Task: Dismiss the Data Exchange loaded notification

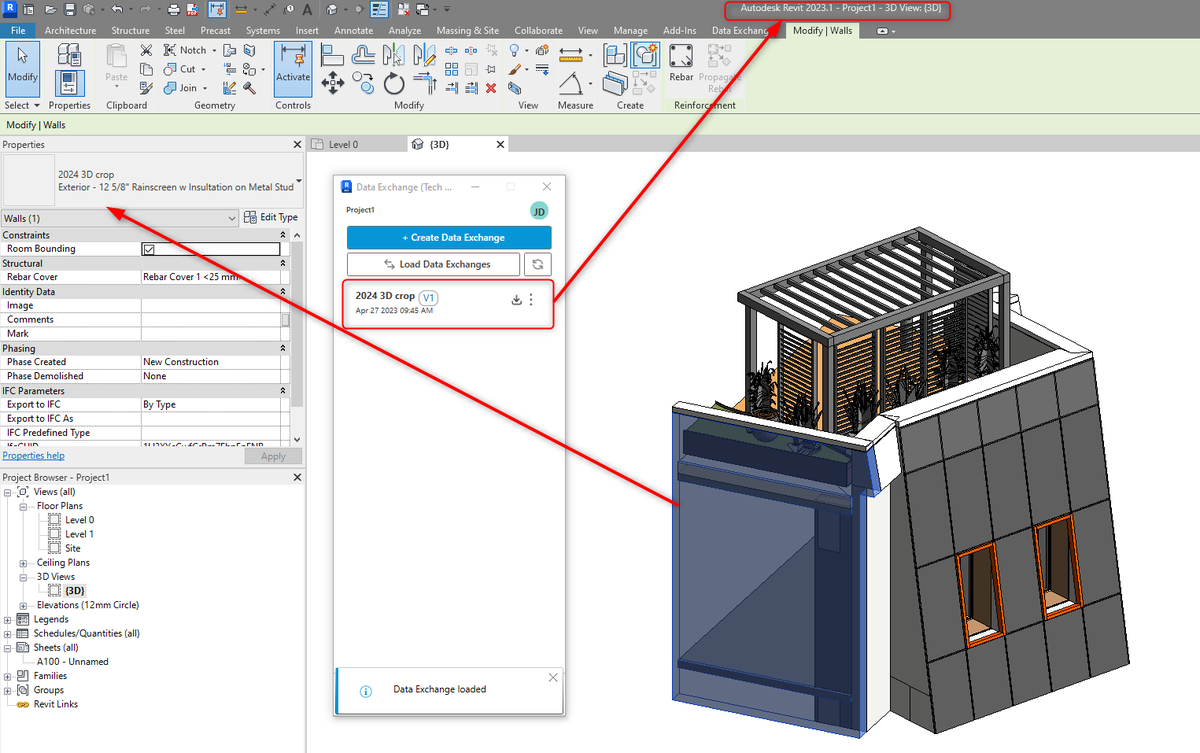Action: (553, 678)
